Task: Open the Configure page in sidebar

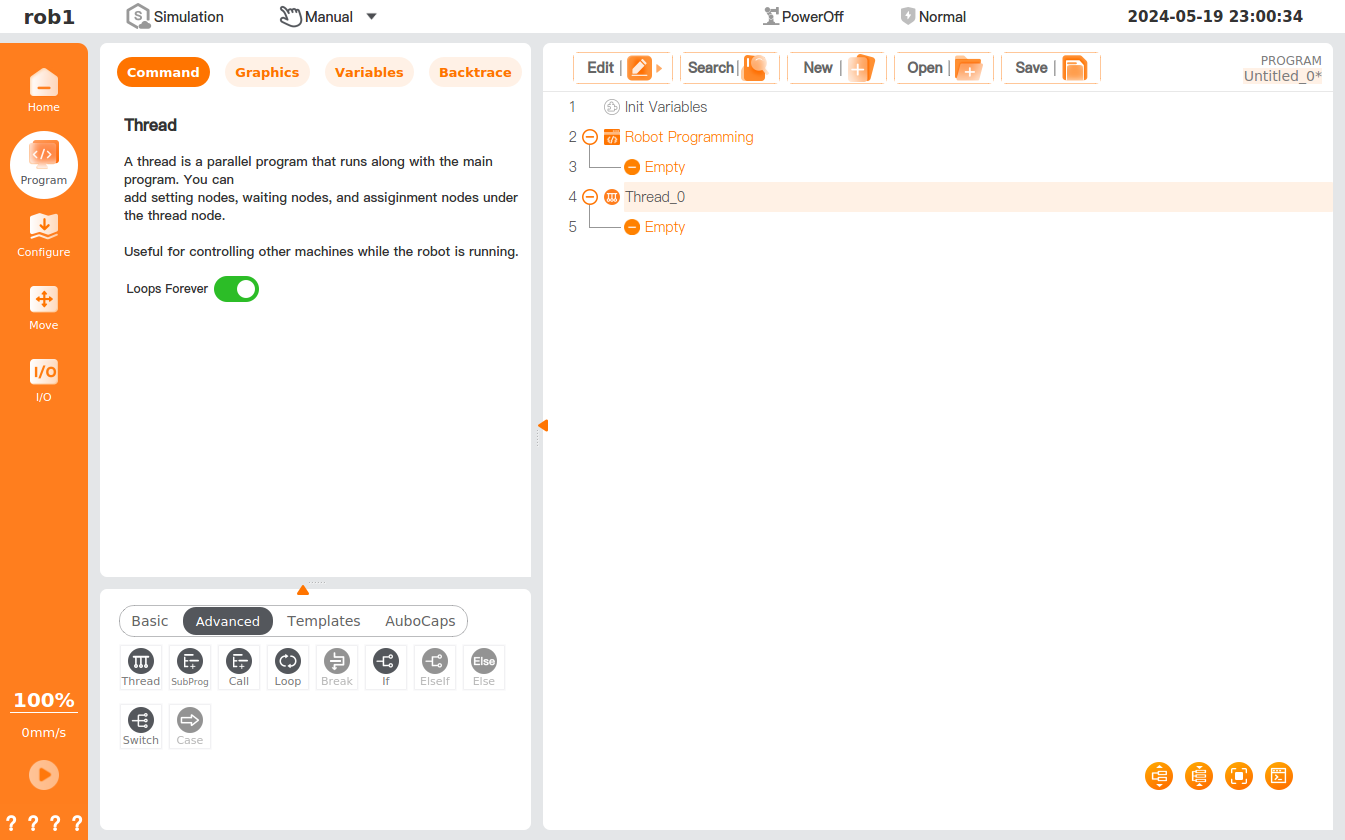Action: (x=44, y=236)
